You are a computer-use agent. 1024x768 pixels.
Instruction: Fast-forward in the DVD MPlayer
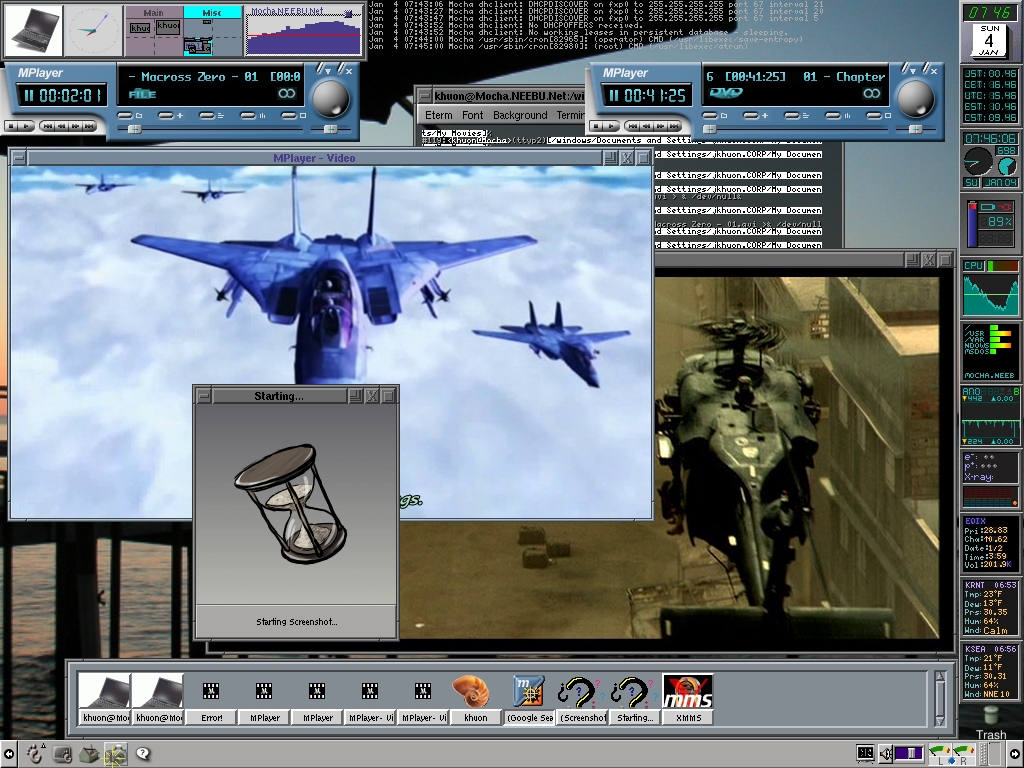659,126
